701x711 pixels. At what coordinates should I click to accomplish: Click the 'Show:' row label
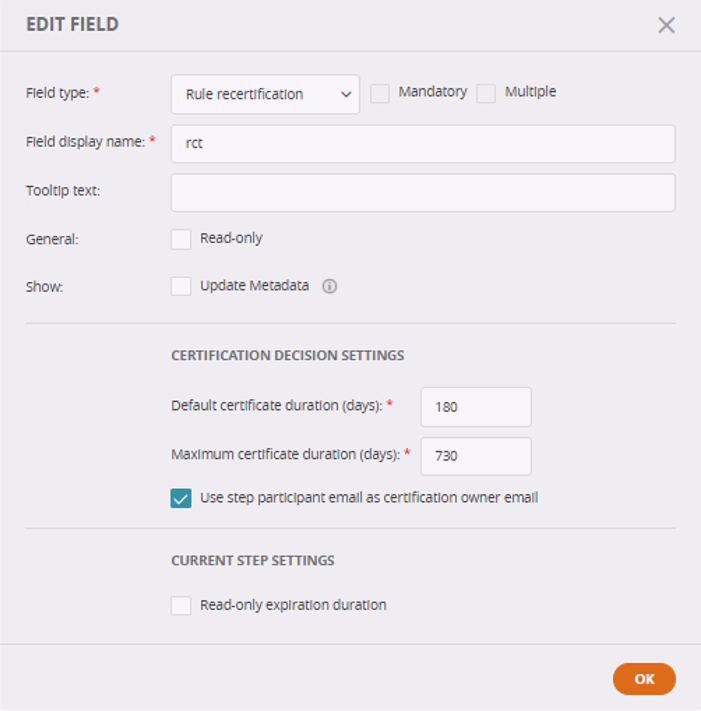[44, 287]
